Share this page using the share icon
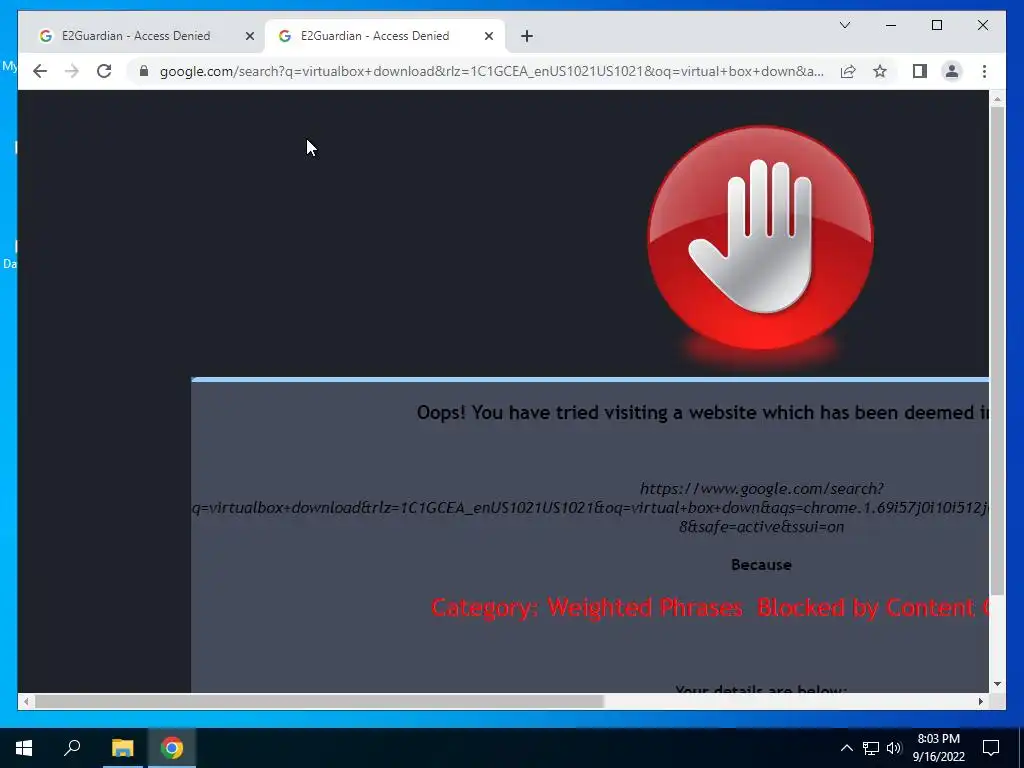Viewport: 1024px width, 768px height. [848, 71]
